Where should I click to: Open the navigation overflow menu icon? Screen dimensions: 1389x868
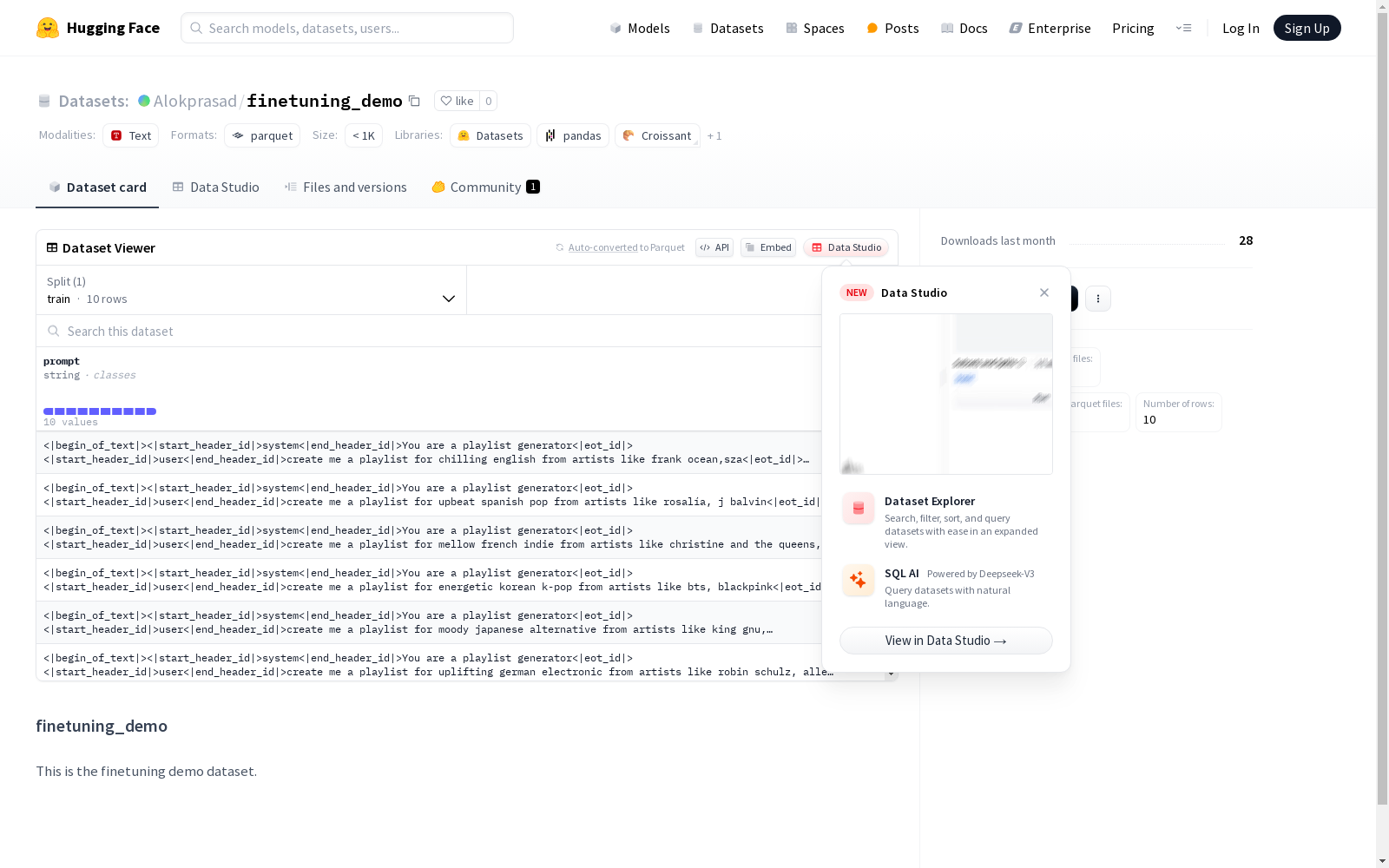coord(1183,28)
